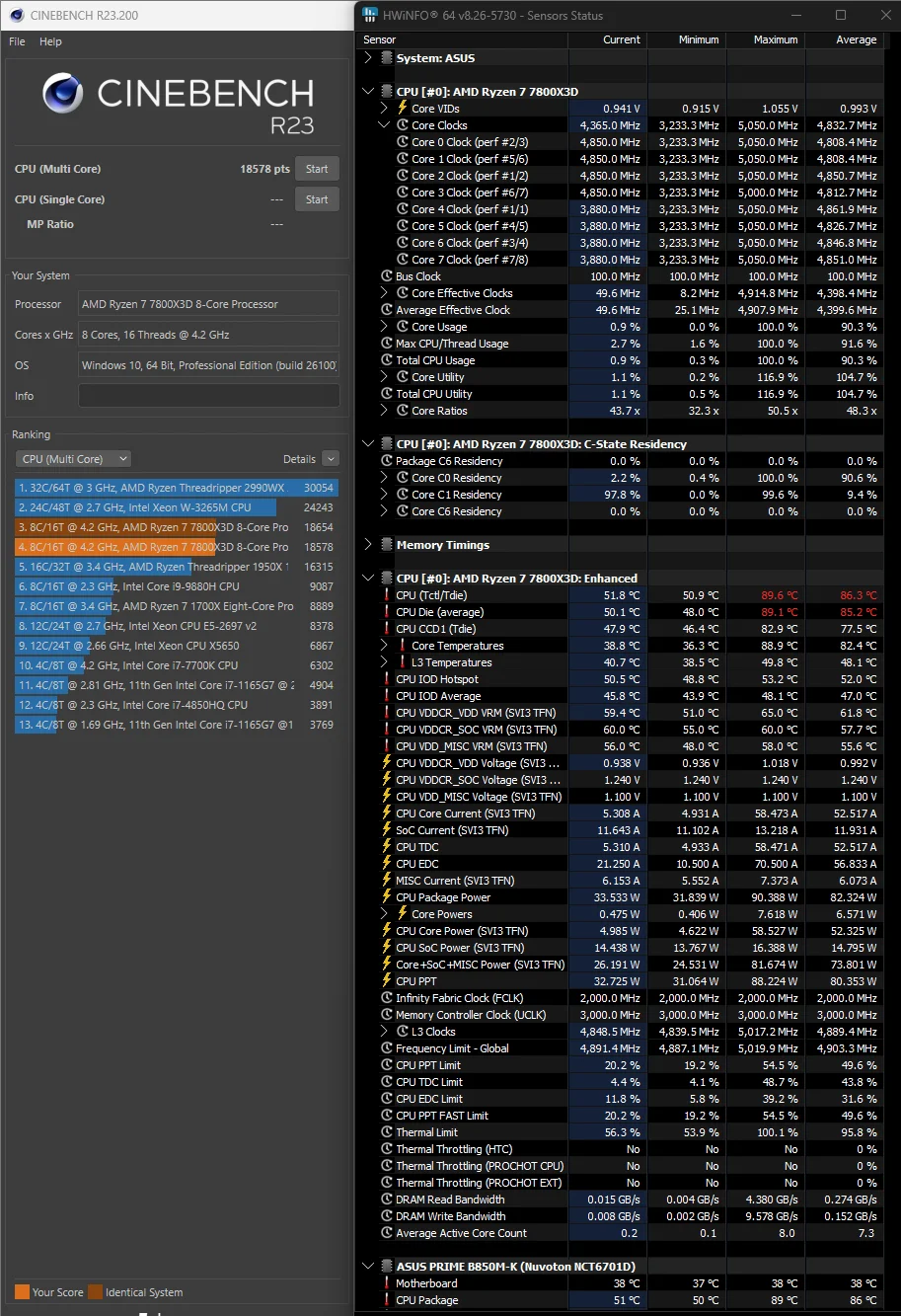Start the CPU (Single Core) benchmark

(x=317, y=199)
